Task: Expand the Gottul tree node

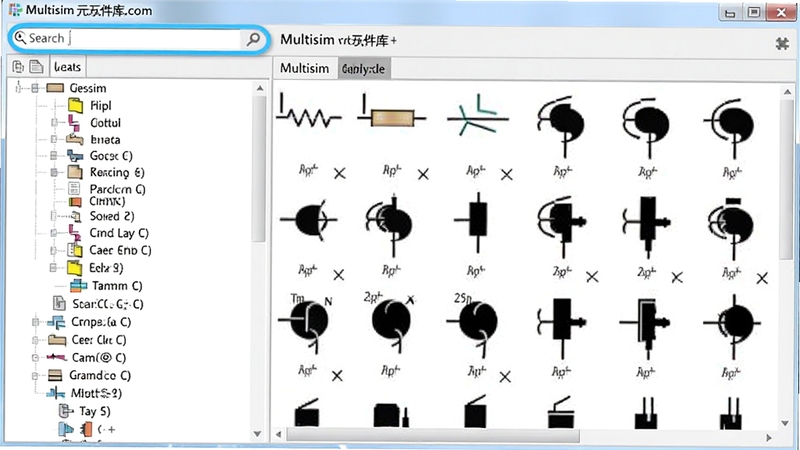Action: pos(54,122)
